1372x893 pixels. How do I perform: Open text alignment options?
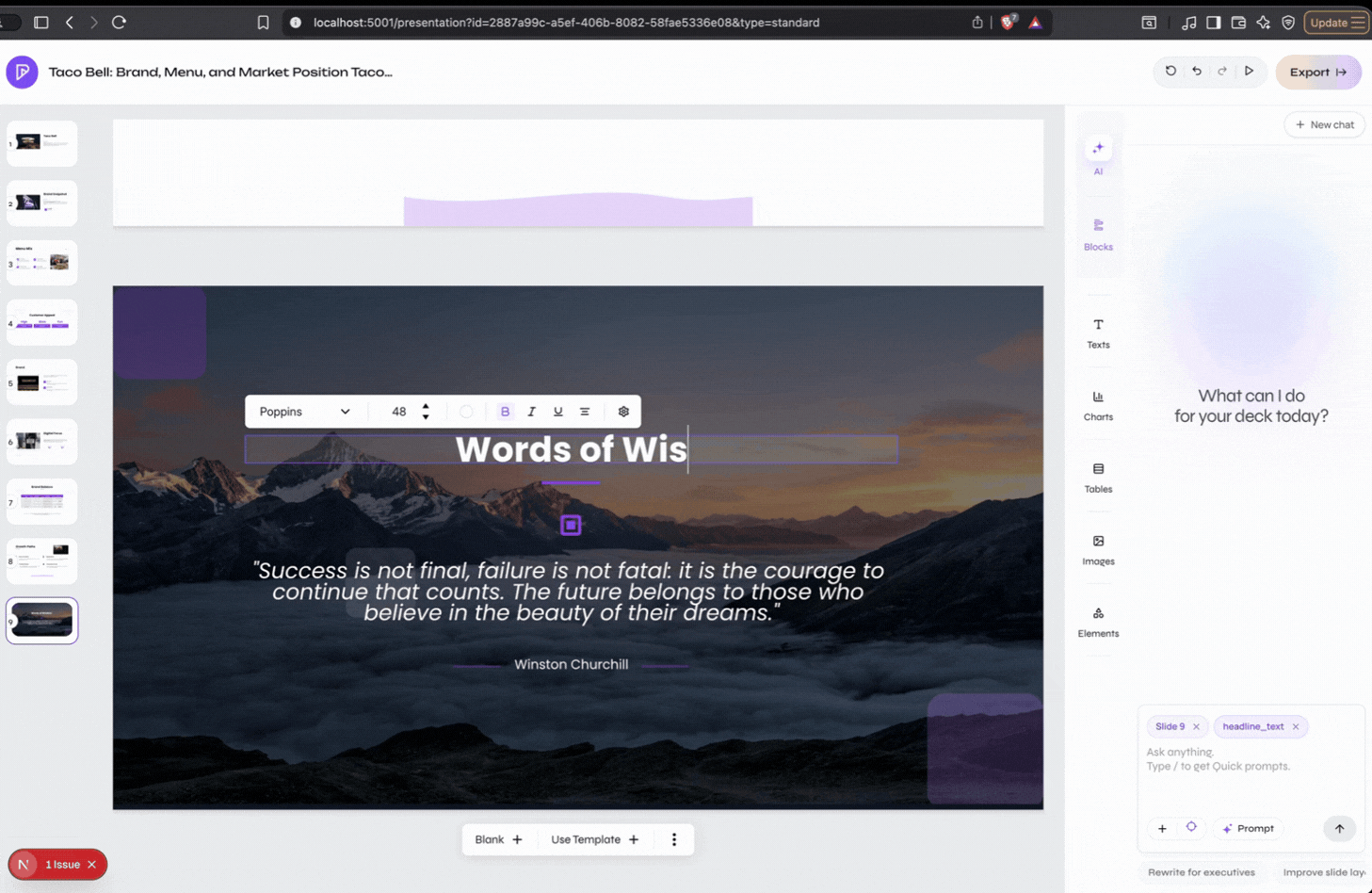coord(585,412)
